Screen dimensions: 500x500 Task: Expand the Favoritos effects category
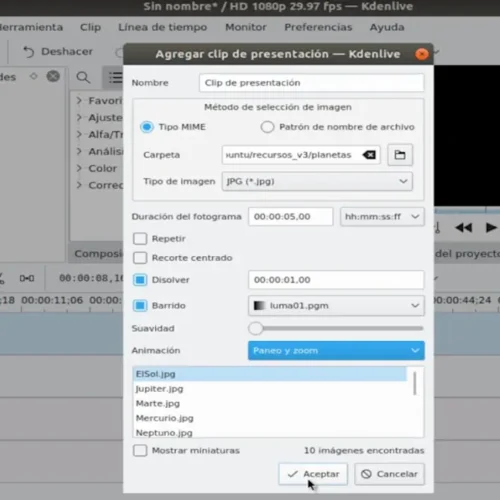(79, 100)
